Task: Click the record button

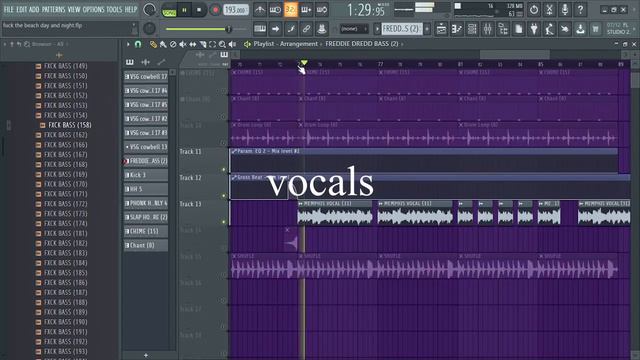Action: click(x=215, y=10)
